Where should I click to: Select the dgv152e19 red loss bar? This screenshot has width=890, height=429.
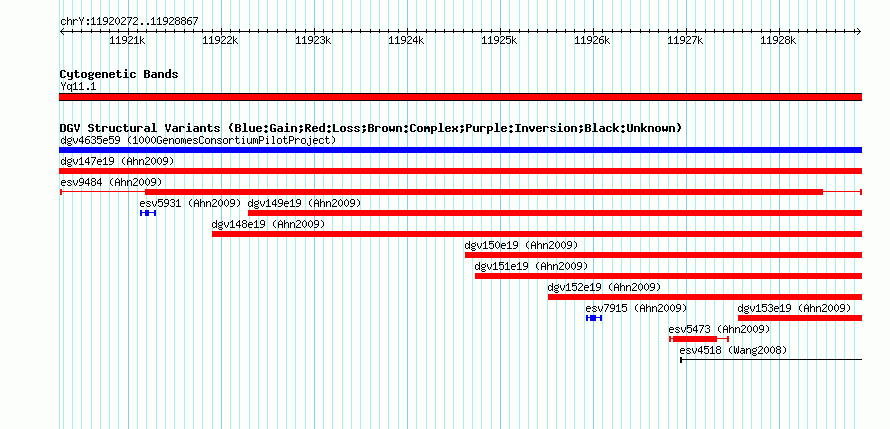[x=705, y=297]
